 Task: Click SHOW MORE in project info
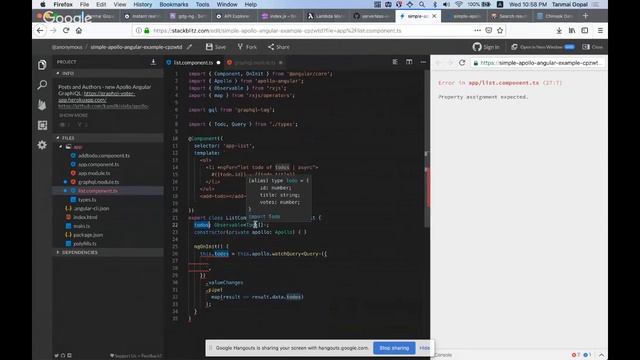click(73, 116)
